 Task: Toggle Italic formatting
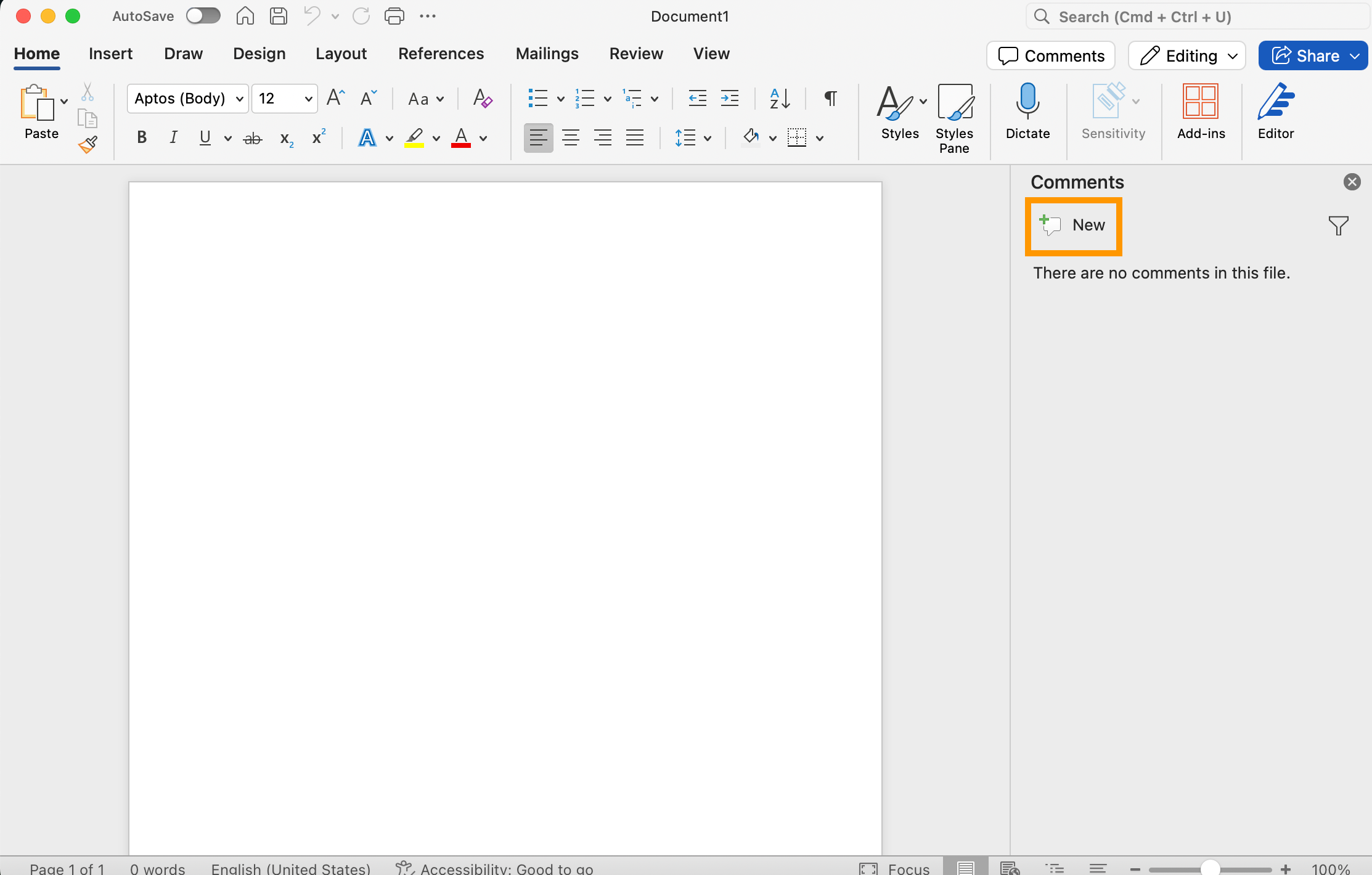click(x=174, y=137)
